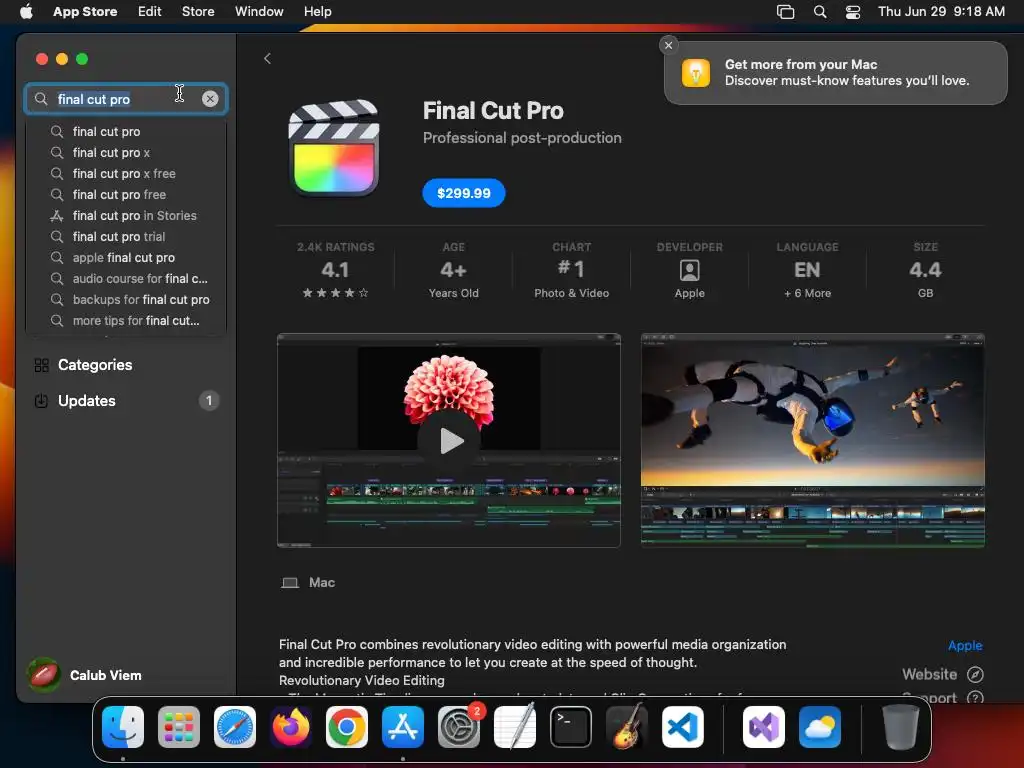The width and height of the screenshot is (1024, 768).
Task: Open Launchpad from the dock
Action: click(179, 727)
